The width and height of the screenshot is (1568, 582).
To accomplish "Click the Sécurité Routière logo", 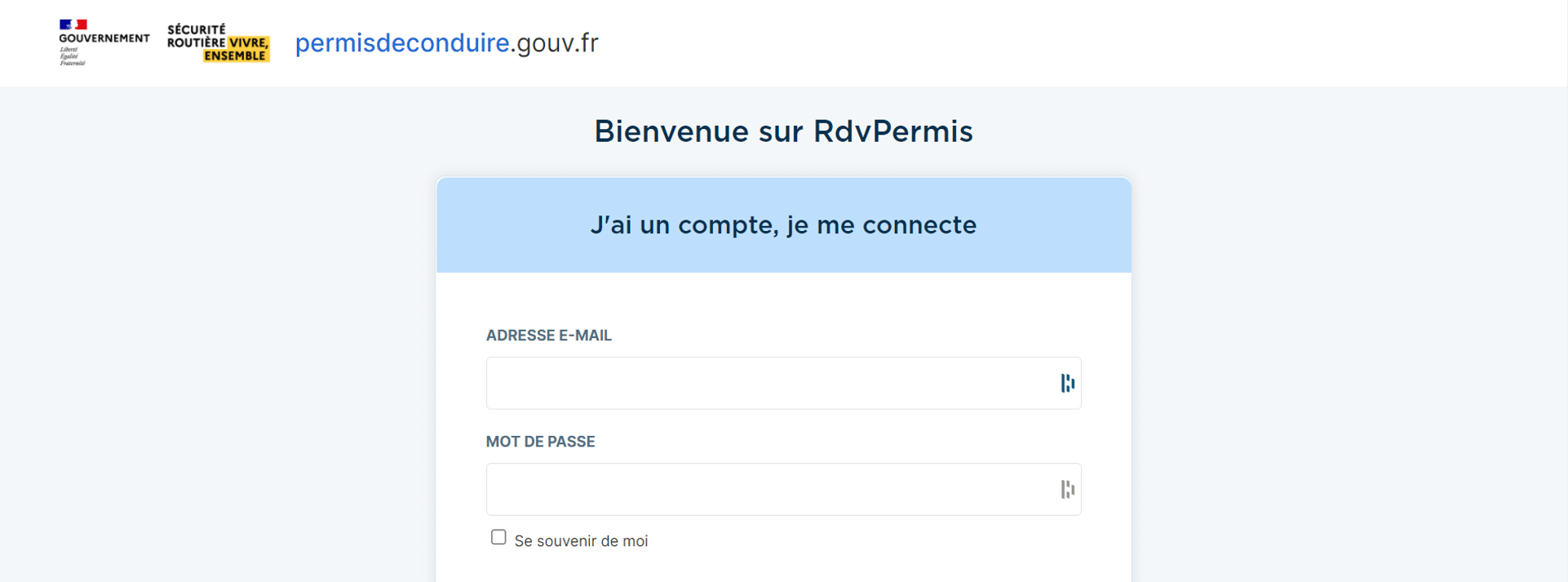I will (x=219, y=42).
